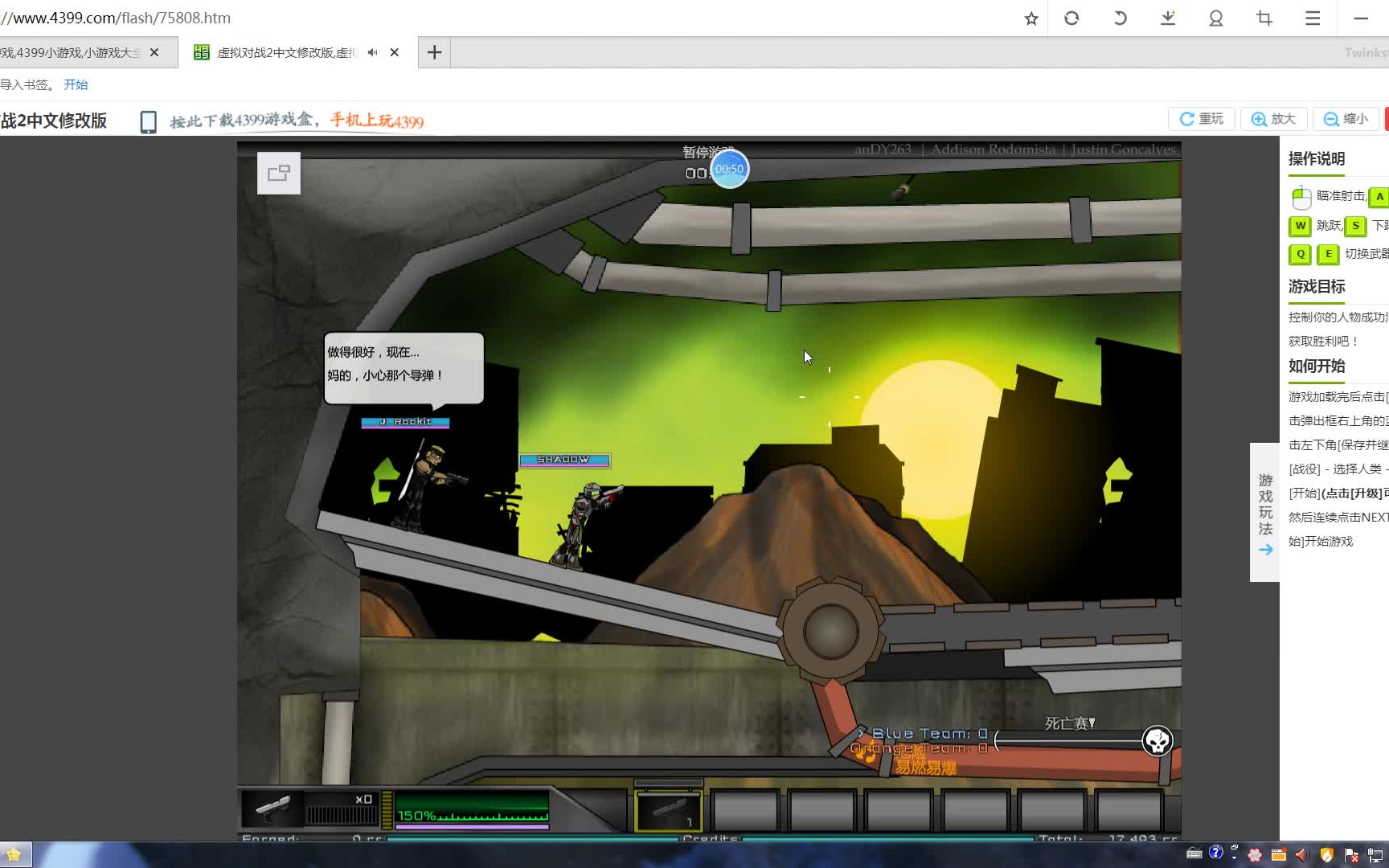This screenshot has height=868, width=1389.
Task: Click the 缩小 zoom out button
Action: (1346, 119)
